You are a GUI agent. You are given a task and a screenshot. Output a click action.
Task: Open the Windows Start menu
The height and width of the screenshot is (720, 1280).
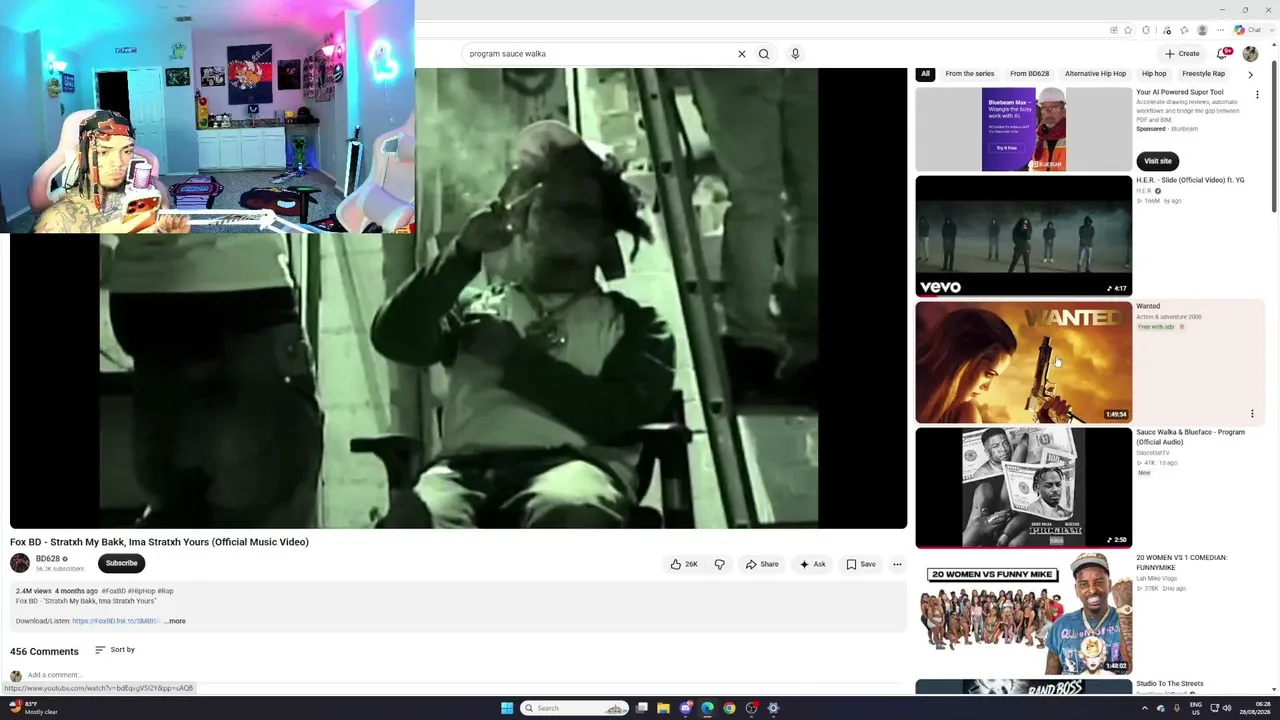[x=507, y=708]
